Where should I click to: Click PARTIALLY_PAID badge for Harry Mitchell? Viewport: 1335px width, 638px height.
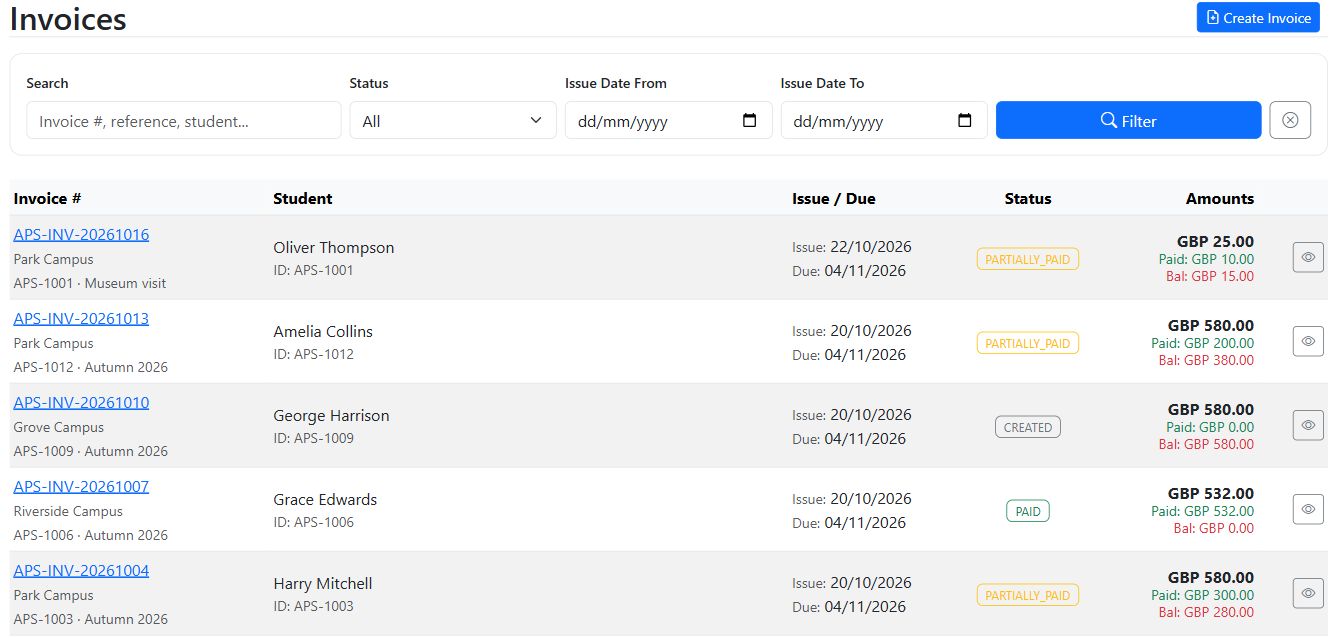pos(1028,595)
